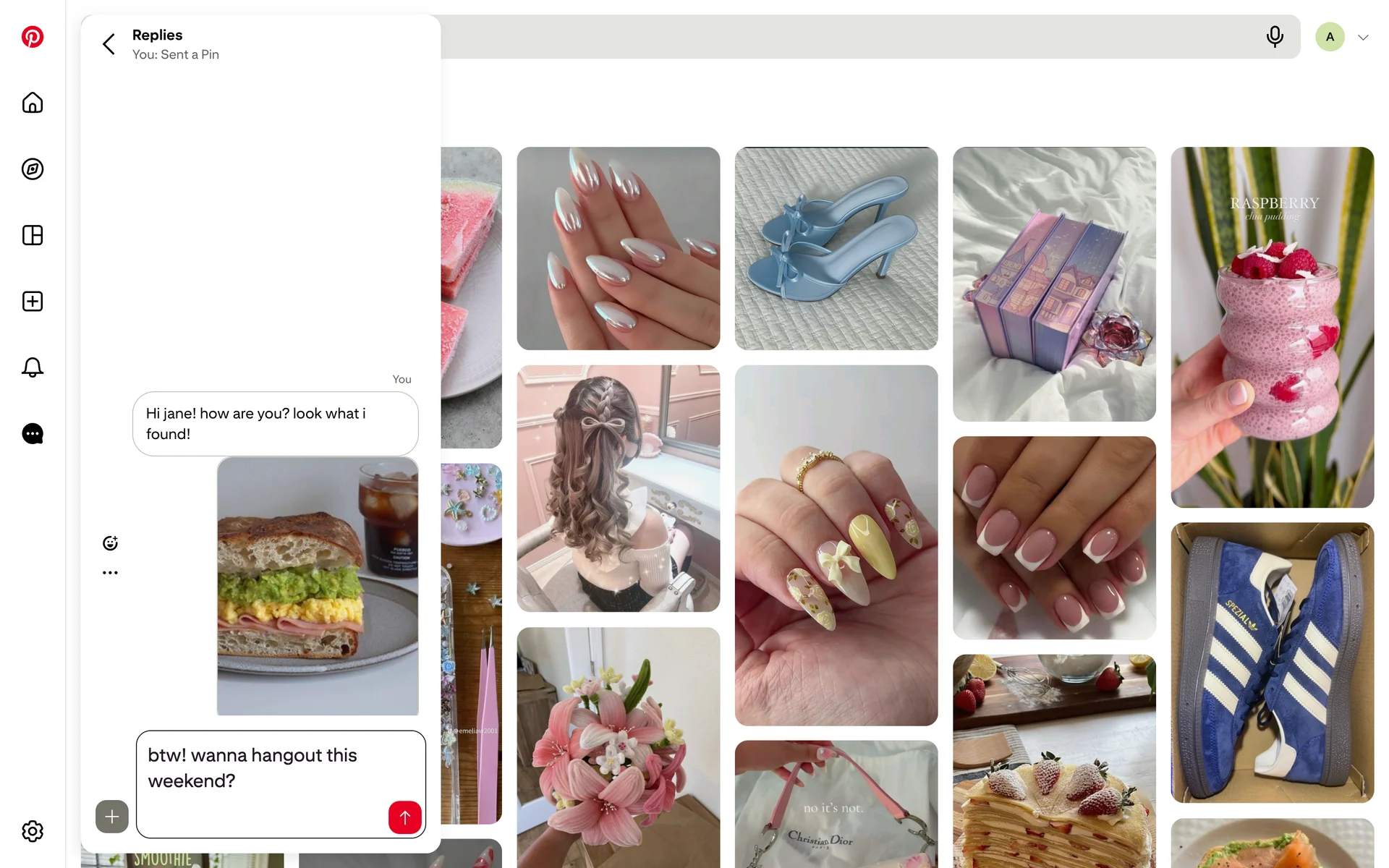Focus the message text field
This screenshot has width=1389, height=868.
tap(281, 784)
